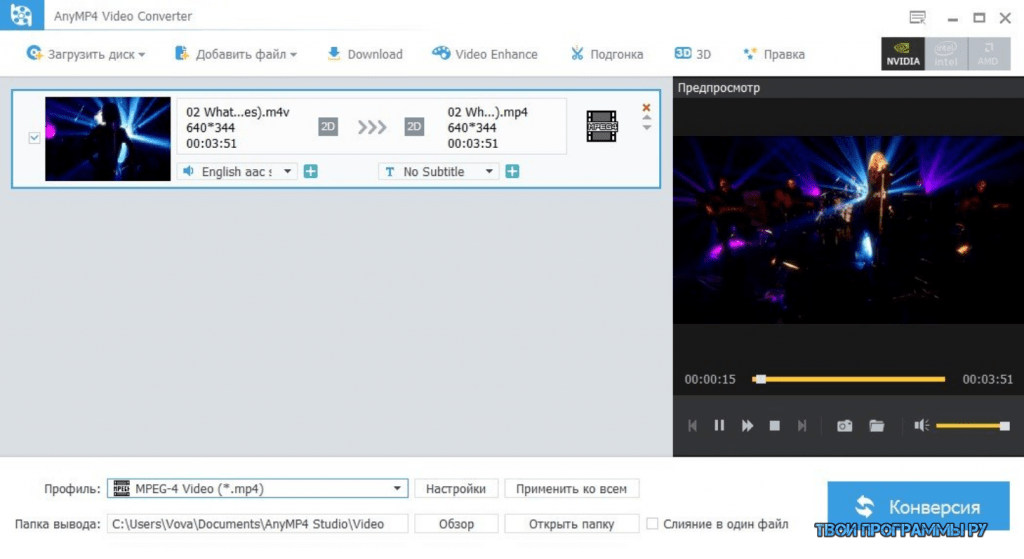
Task: Pause the preview video
Action: tap(719, 426)
